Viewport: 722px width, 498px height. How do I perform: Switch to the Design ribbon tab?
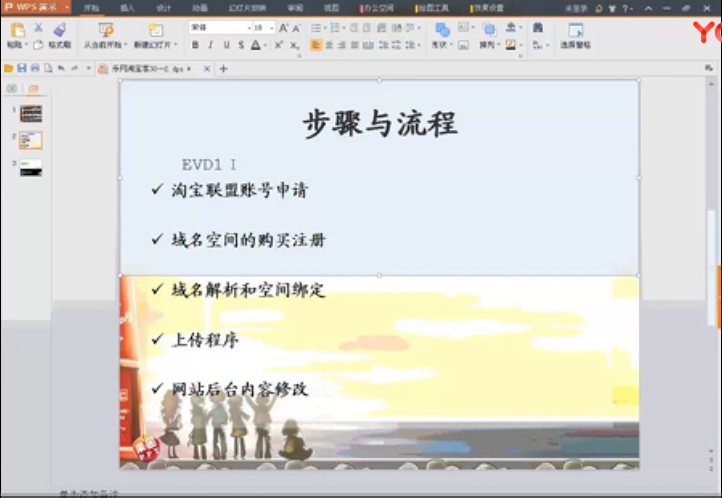point(163,8)
